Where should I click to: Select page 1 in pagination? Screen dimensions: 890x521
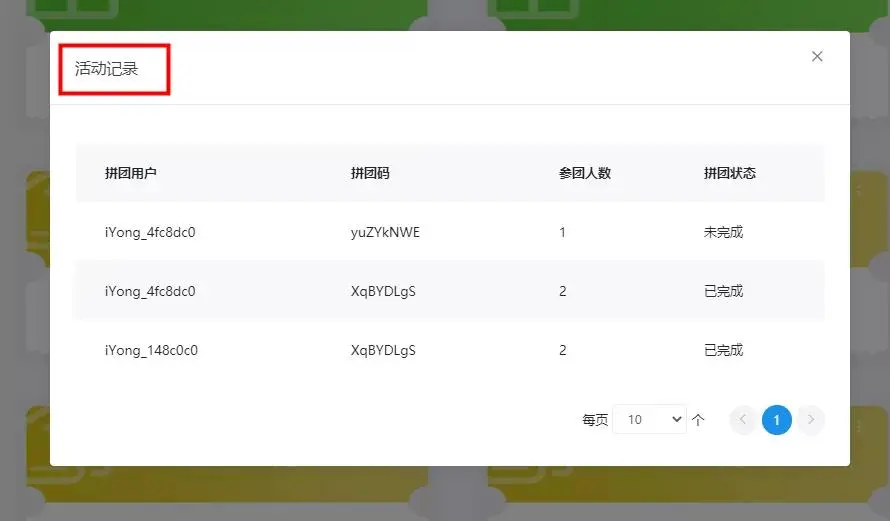pos(777,420)
